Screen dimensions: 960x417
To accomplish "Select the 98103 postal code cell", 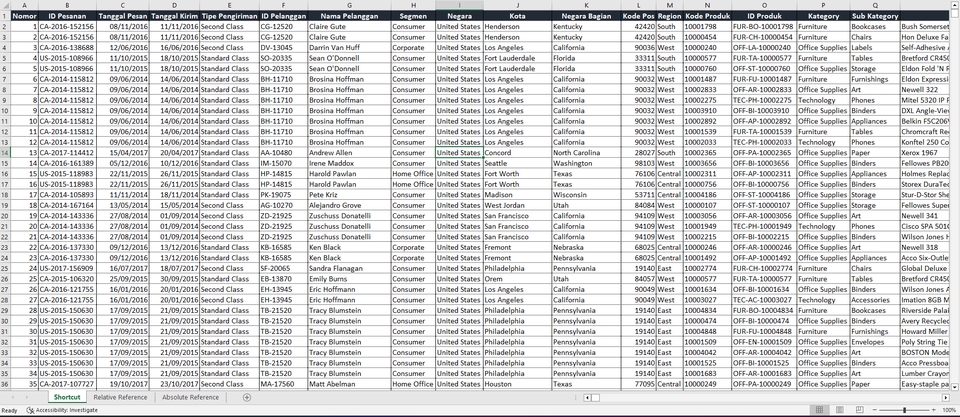I will tap(639, 163).
